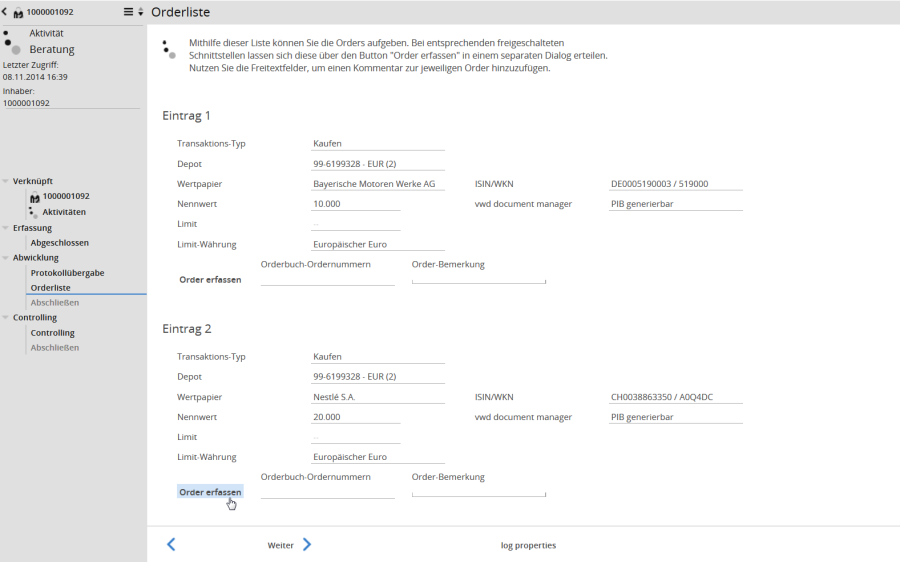
Task: Click the Aktivitäten dots icon in sidebar
Action: coord(34,212)
